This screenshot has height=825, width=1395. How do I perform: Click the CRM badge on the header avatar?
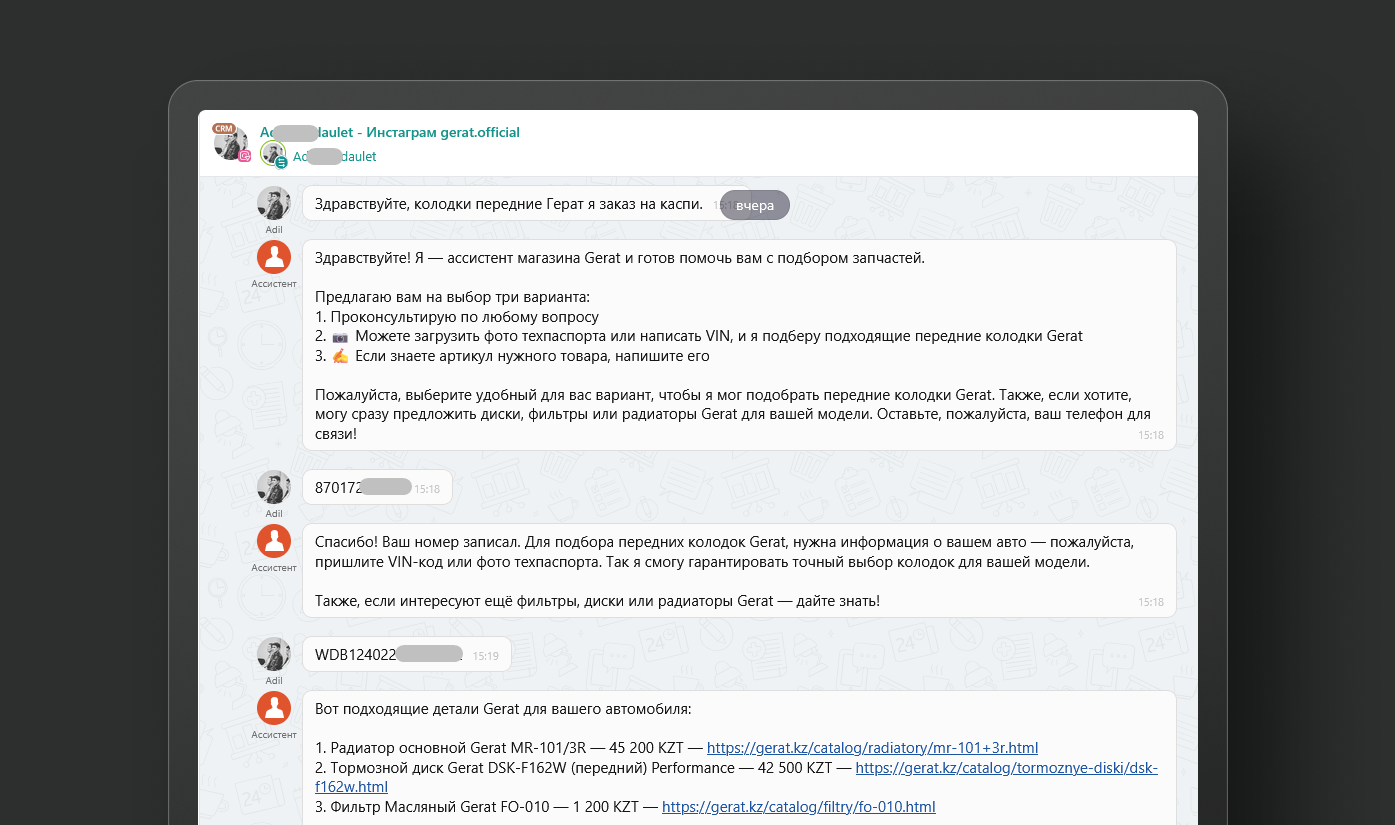223,129
